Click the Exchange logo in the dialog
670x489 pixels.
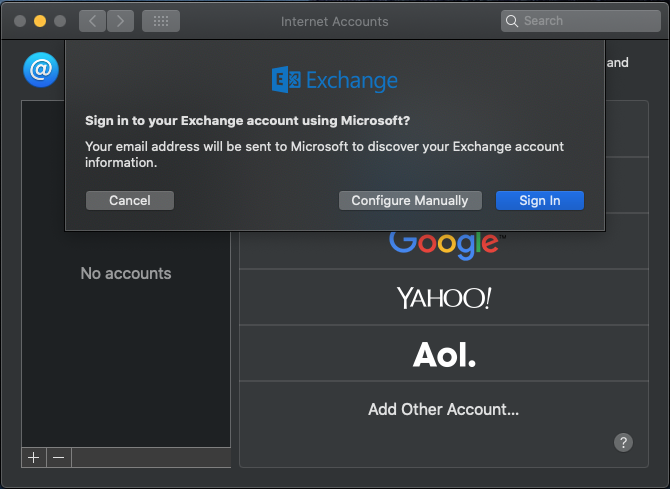point(334,80)
